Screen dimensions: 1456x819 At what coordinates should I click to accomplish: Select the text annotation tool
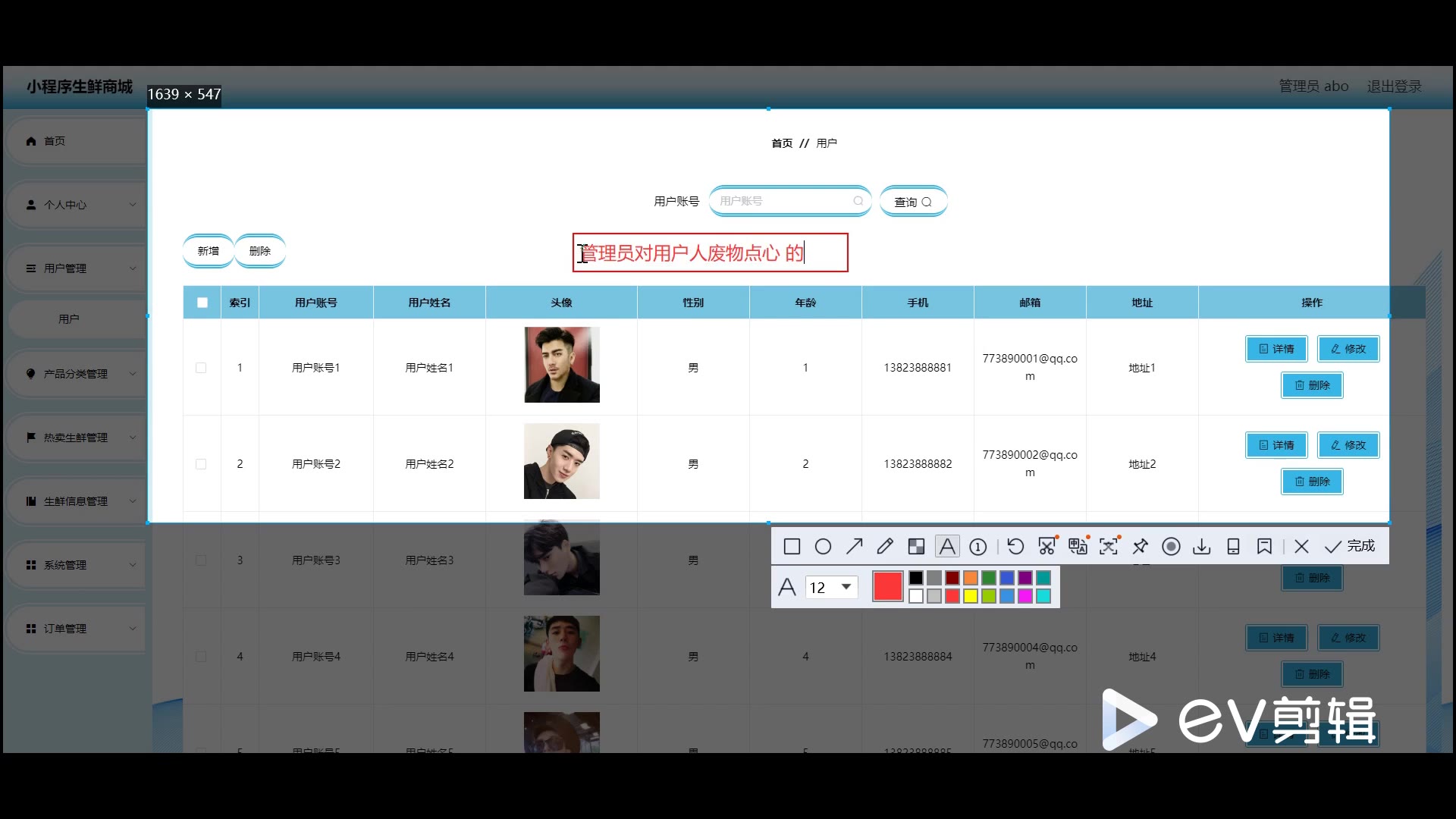[x=947, y=547]
